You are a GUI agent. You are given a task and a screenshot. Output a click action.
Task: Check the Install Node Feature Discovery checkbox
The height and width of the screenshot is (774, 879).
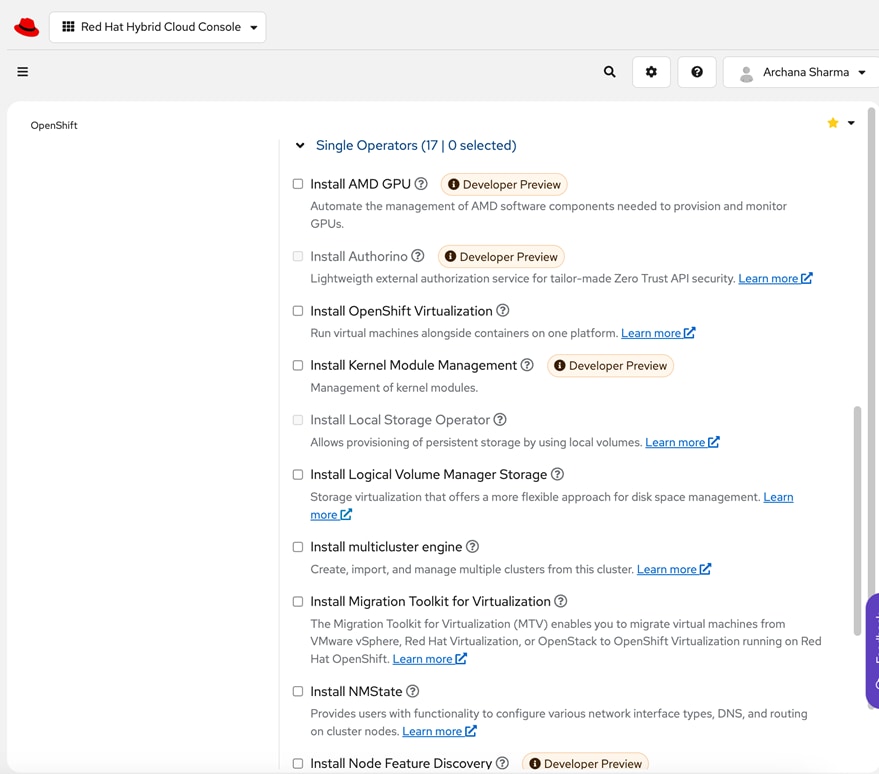[298, 763]
